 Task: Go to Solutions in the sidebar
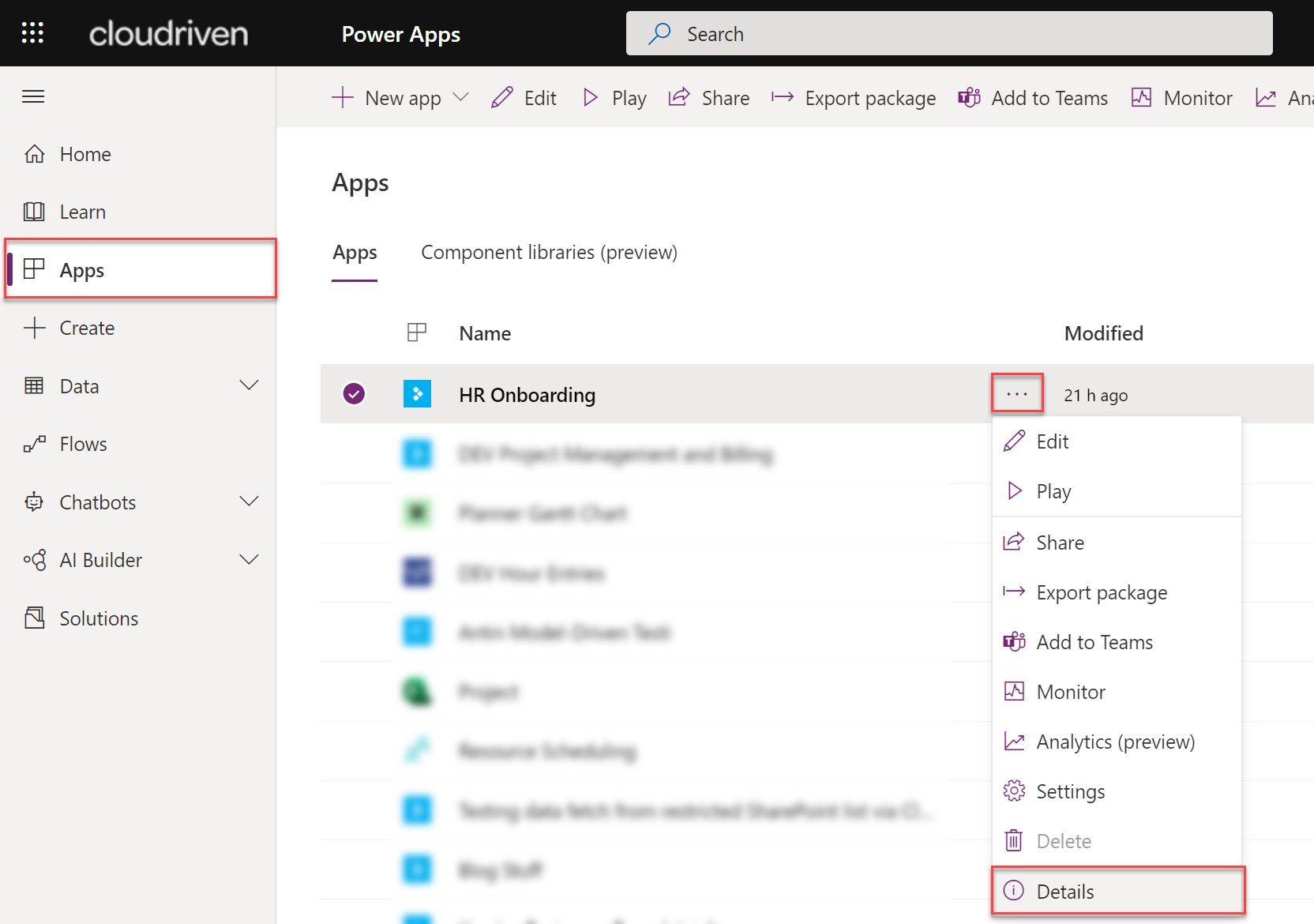pos(99,618)
